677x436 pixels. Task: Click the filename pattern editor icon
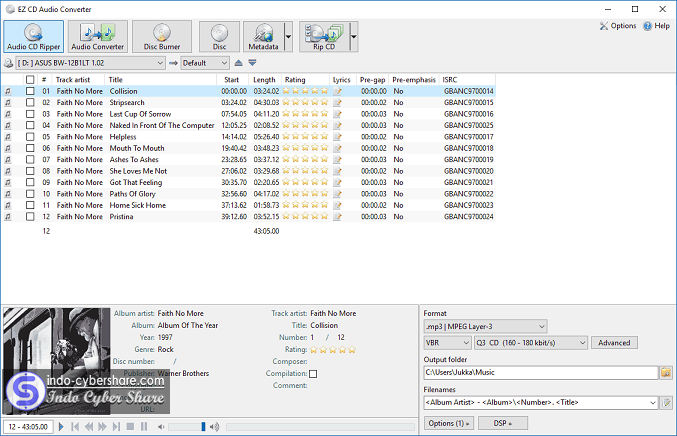tap(666, 403)
